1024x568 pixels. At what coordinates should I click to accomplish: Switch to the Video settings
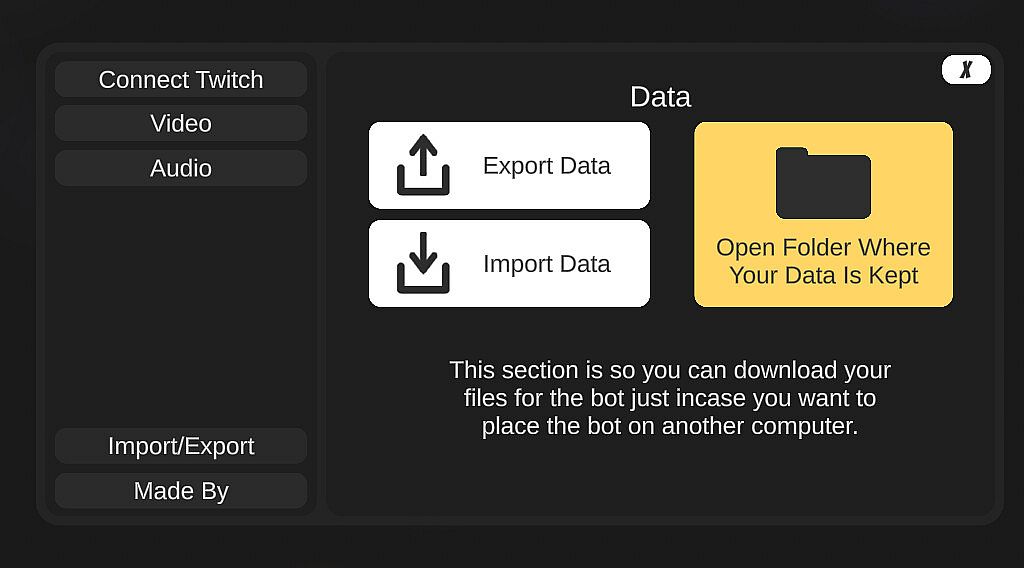point(181,124)
